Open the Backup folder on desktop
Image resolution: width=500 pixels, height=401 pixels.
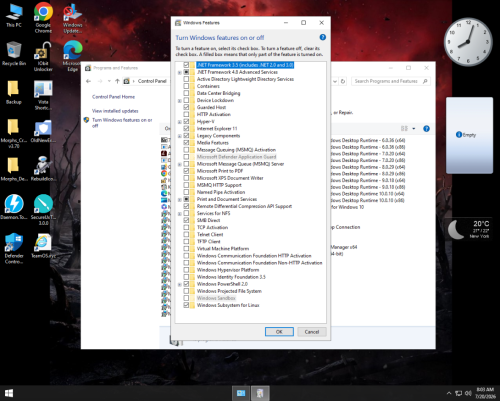pyautogui.click(x=14, y=92)
